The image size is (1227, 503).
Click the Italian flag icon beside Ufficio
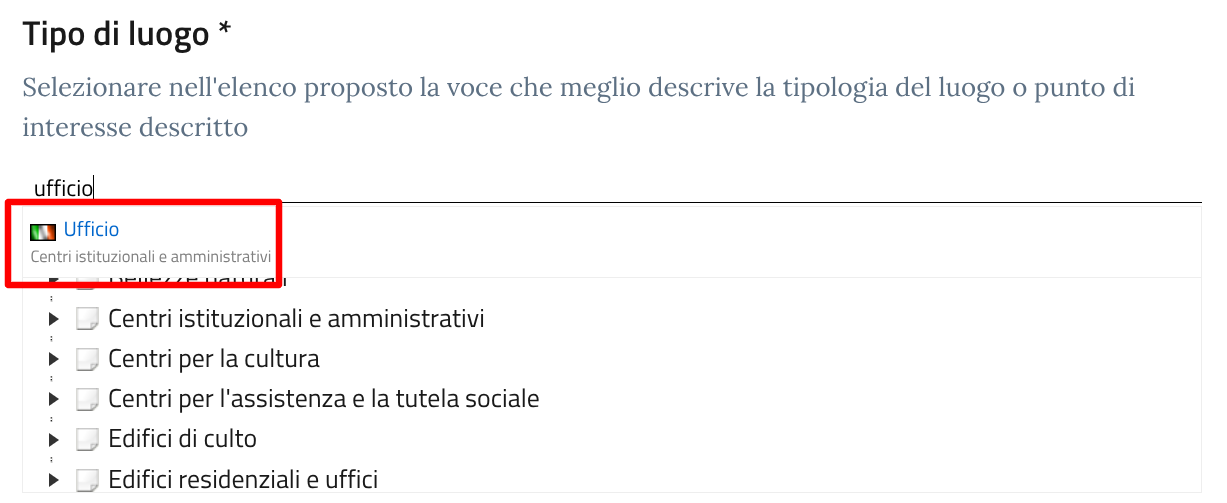coord(43,232)
